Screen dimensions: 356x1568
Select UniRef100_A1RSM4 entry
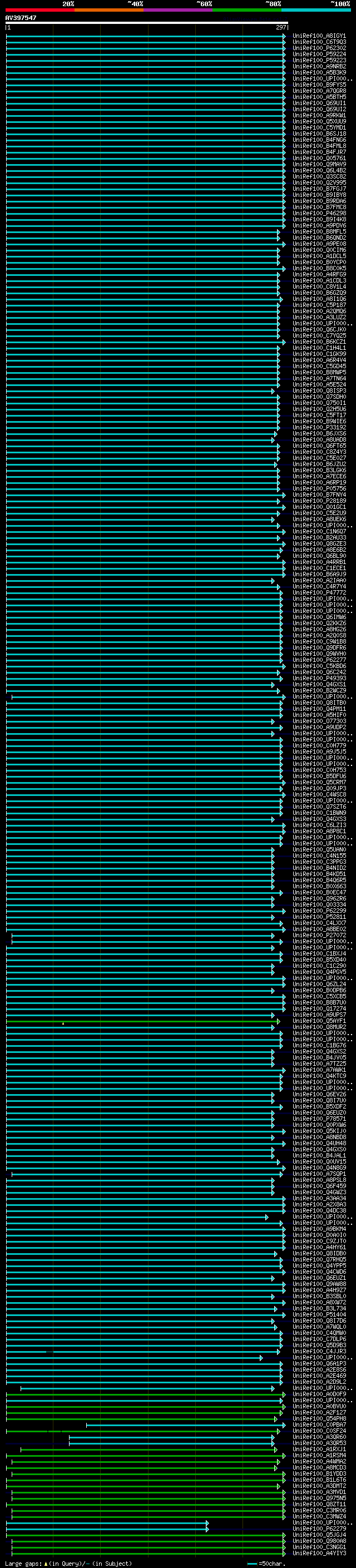pos(319,1455)
